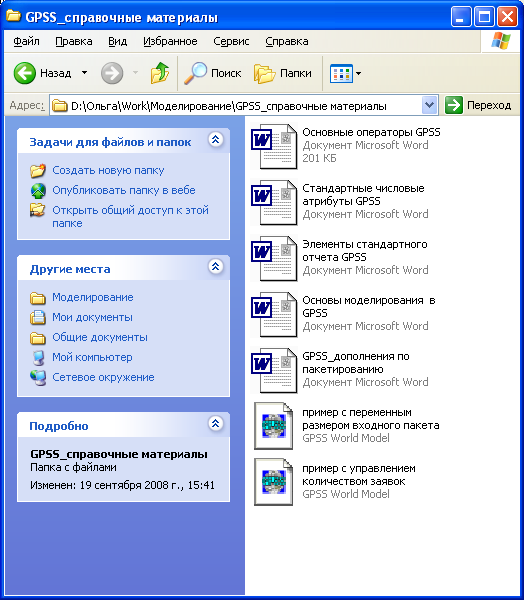Click the publish-to-web globe icon
524x600 pixels.
38,191
